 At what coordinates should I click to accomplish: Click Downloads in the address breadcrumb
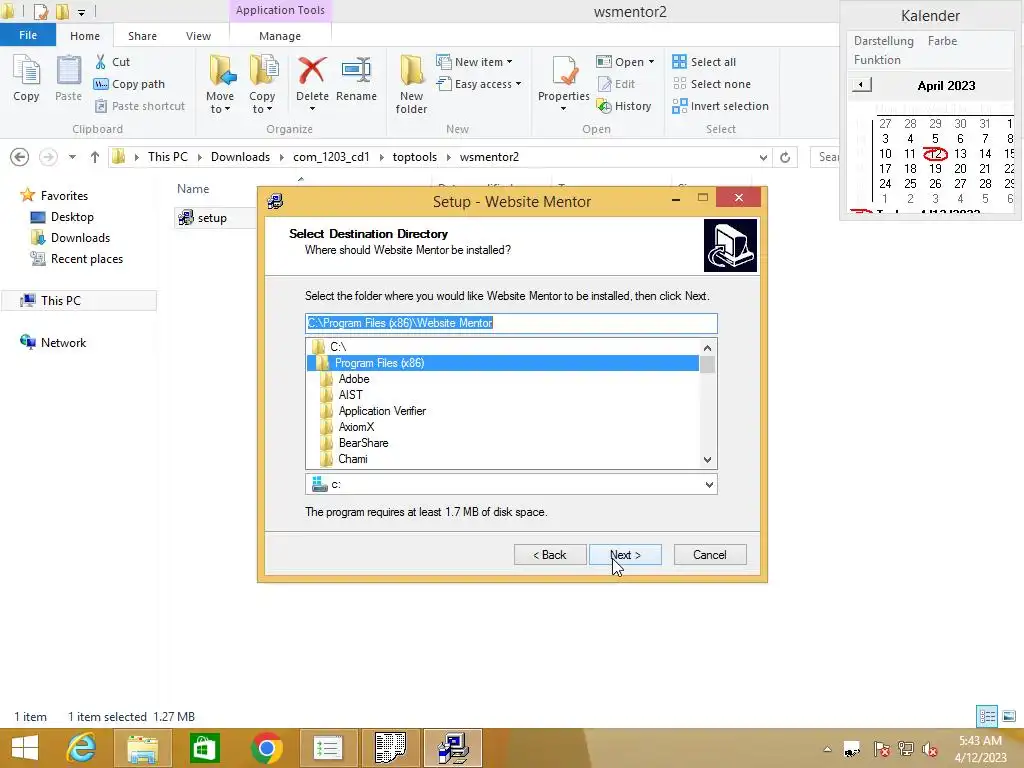point(240,157)
